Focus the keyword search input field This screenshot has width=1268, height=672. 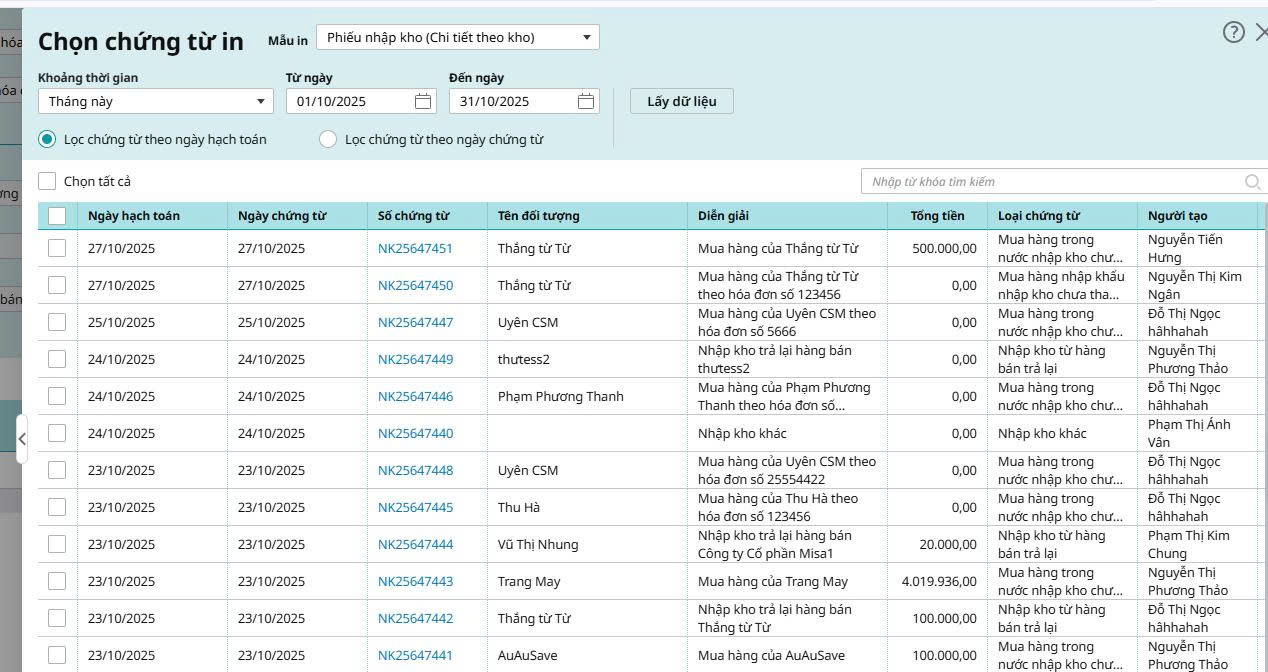tap(1050, 182)
